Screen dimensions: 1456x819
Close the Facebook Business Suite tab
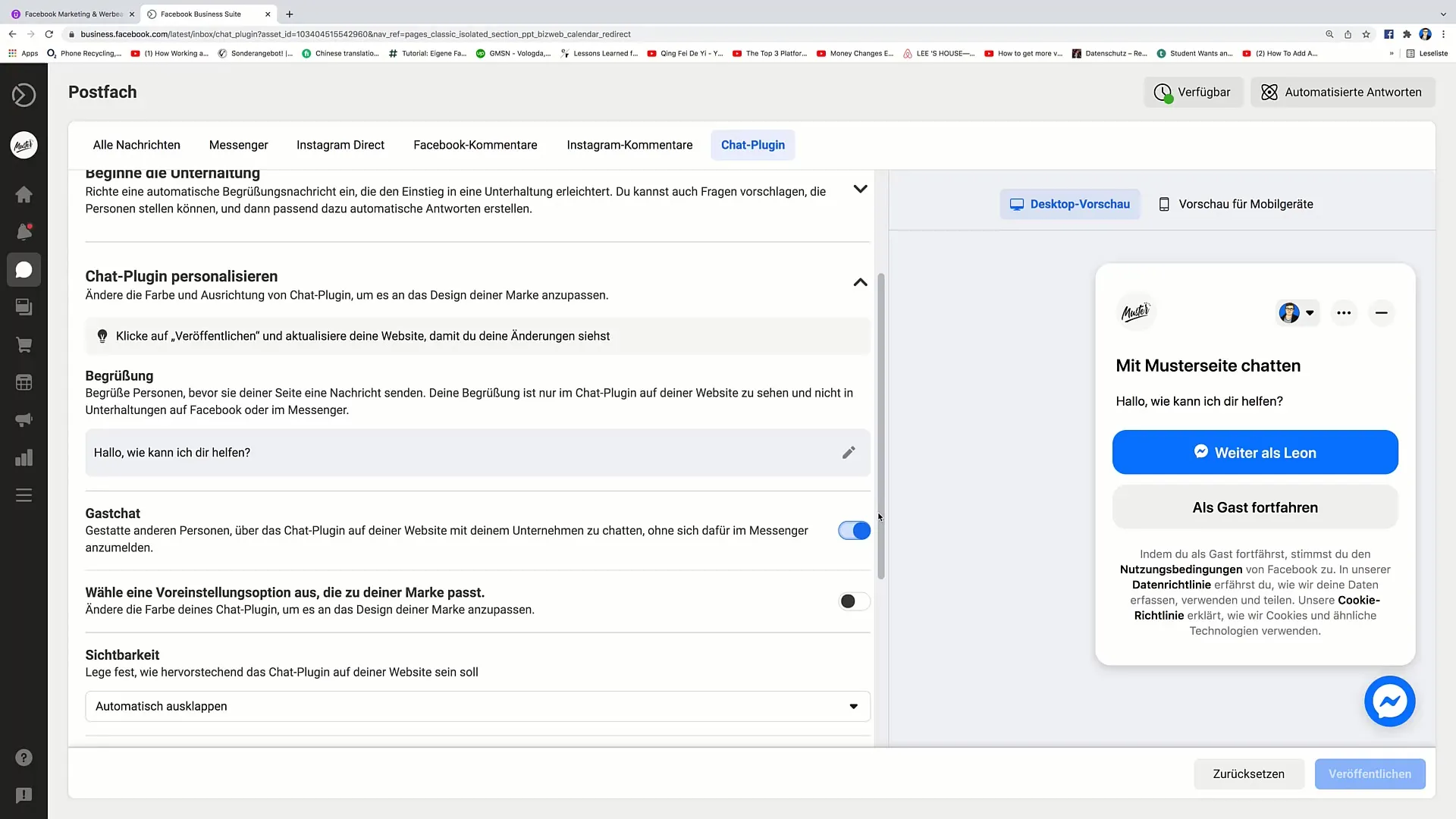[x=268, y=14]
